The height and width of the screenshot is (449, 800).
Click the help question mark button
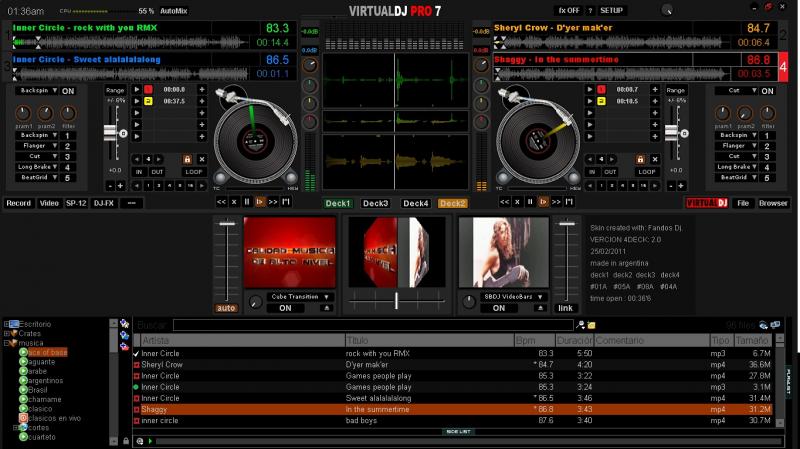pyautogui.click(x=590, y=10)
